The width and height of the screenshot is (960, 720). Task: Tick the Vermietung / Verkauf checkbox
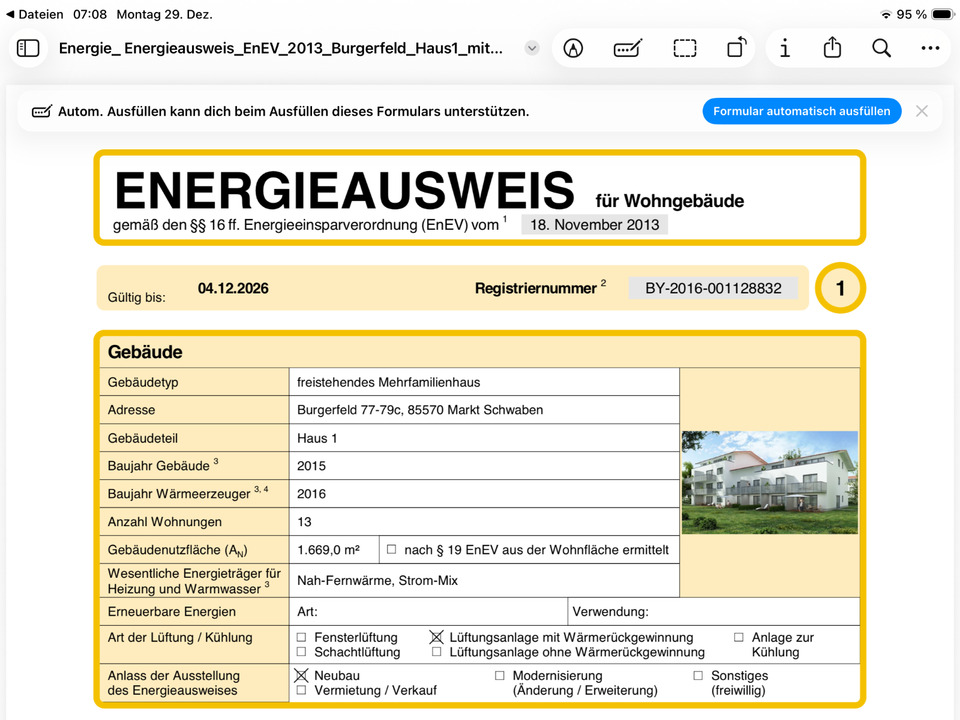302,690
